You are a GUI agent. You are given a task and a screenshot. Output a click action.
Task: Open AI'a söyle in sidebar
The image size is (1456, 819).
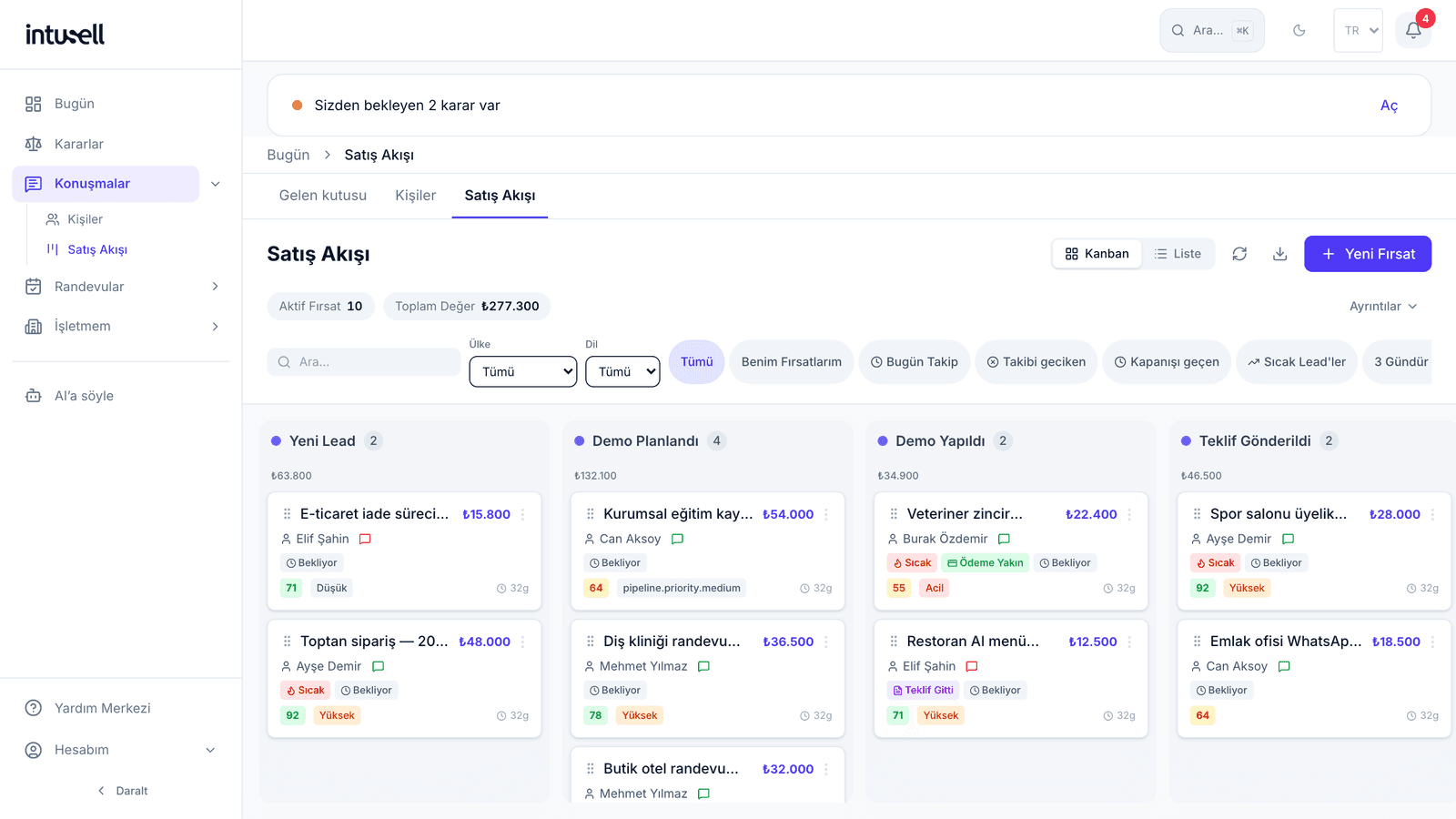tap(121, 396)
